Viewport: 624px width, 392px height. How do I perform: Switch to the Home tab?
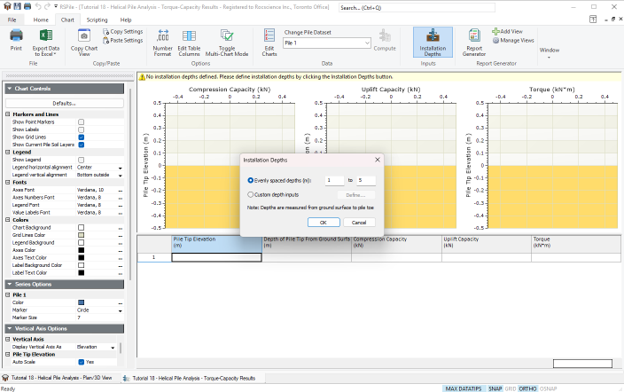pyautogui.click(x=41, y=20)
